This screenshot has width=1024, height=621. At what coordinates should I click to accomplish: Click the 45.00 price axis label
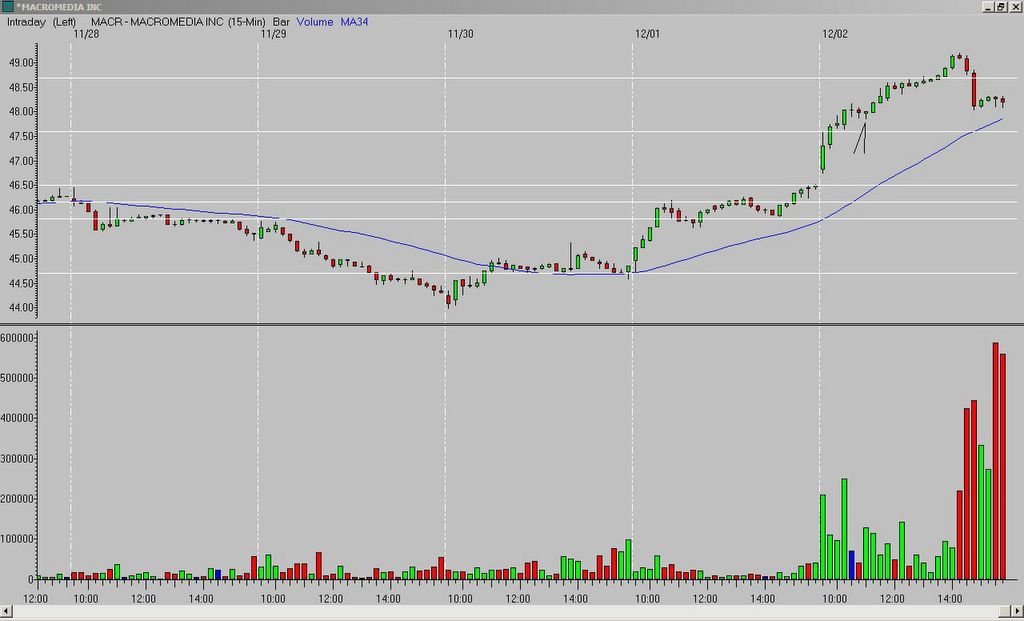click(x=22, y=259)
